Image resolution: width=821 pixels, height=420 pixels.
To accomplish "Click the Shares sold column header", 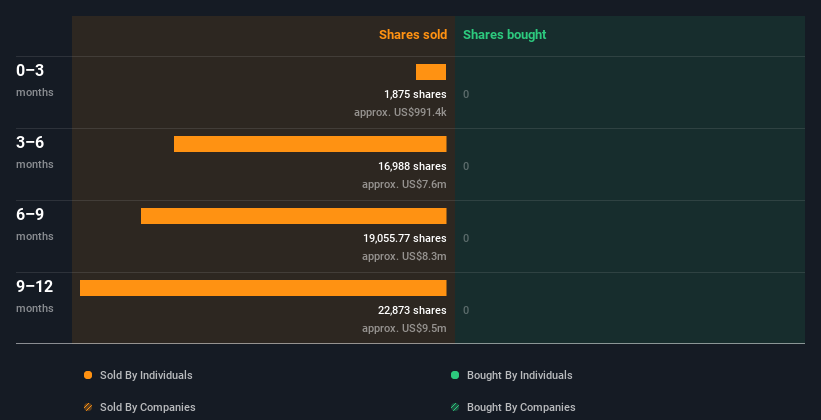I will pos(413,35).
